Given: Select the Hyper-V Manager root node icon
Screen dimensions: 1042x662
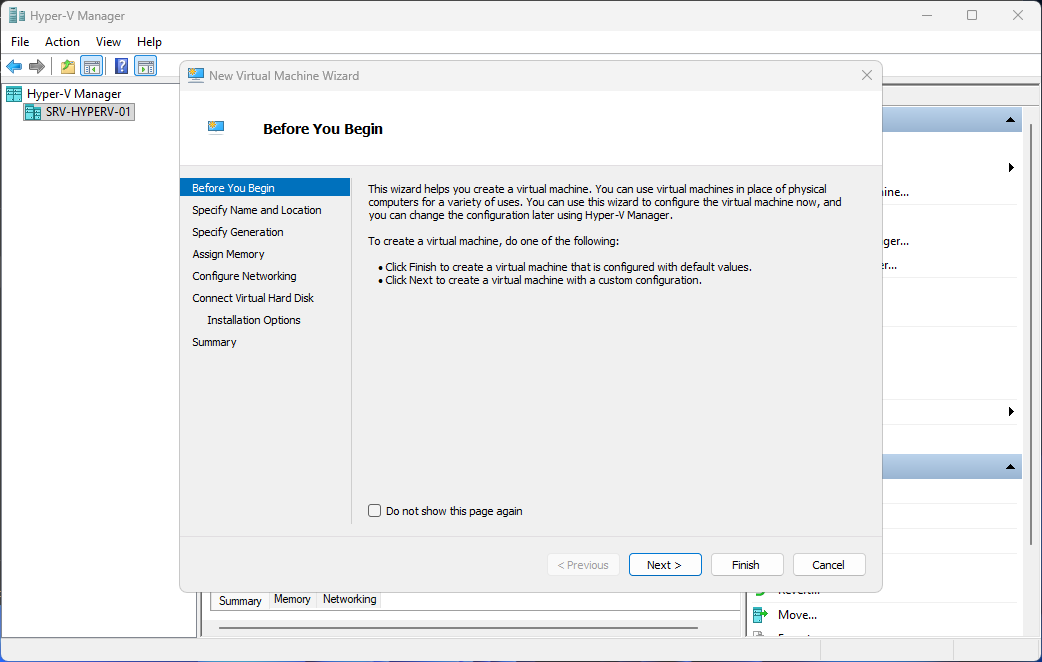Looking at the screenshot, I should click(x=13, y=93).
